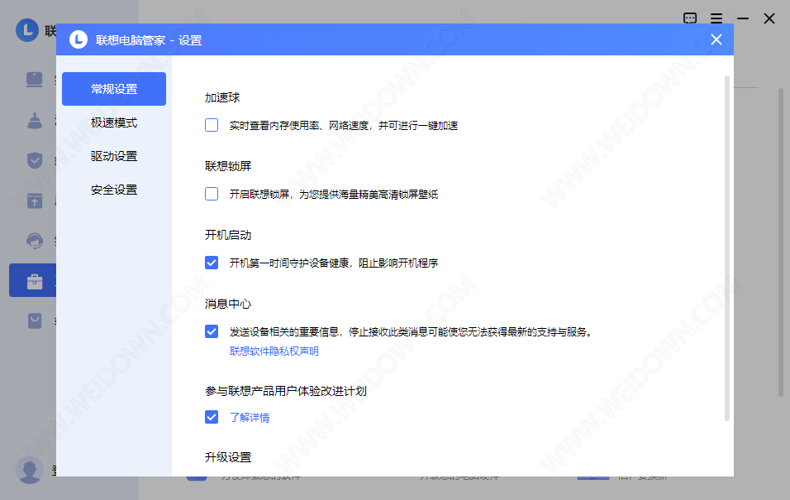This screenshot has height=500, width=790.
Task: Click the feedback chat bubble icon
Action: [690, 18]
